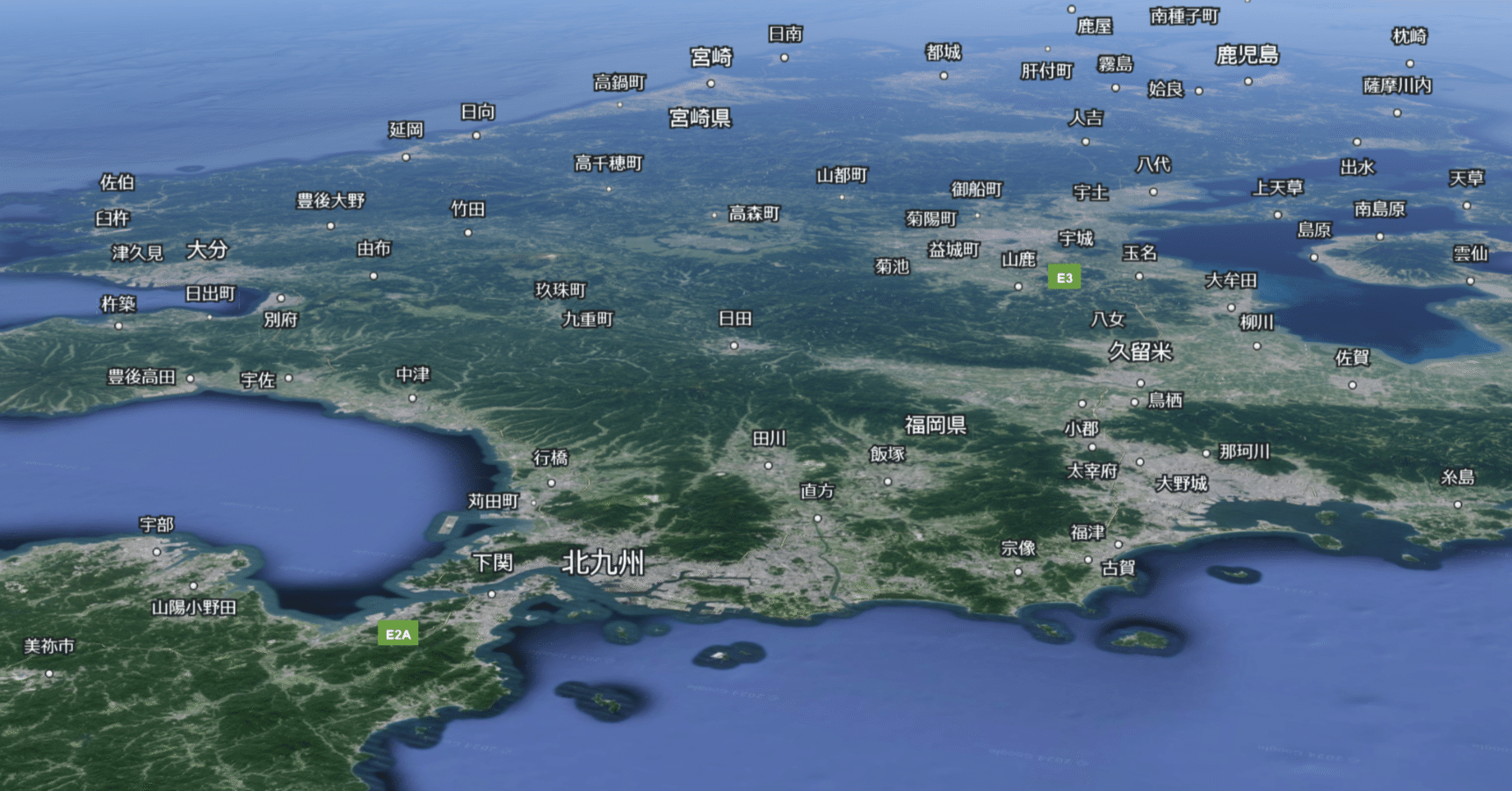Image resolution: width=1512 pixels, height=791 pixels.
Task: Select the 佐伯 map label
Action: (117, 182)
